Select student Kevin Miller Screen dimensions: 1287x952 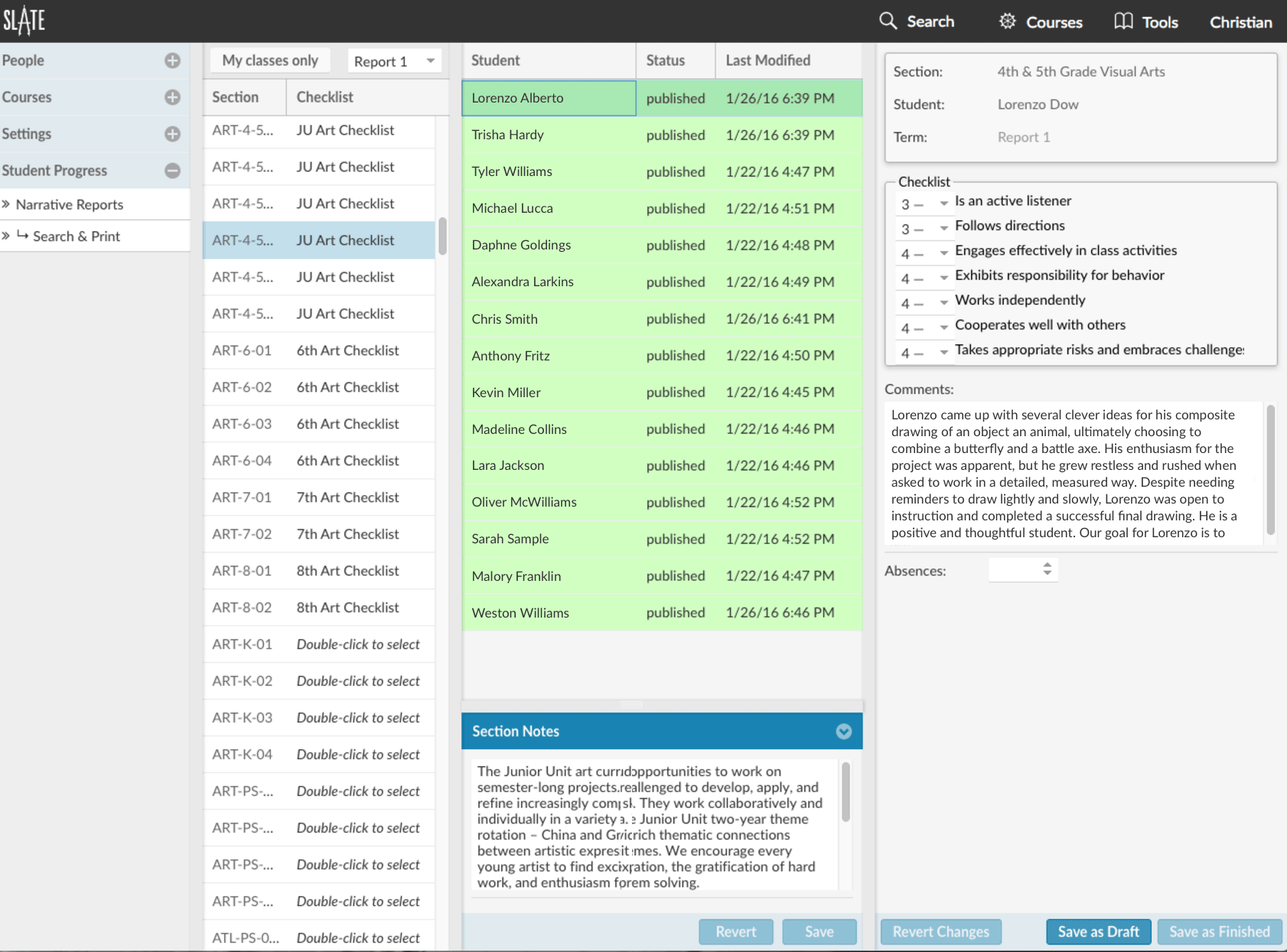click(662, 392)
